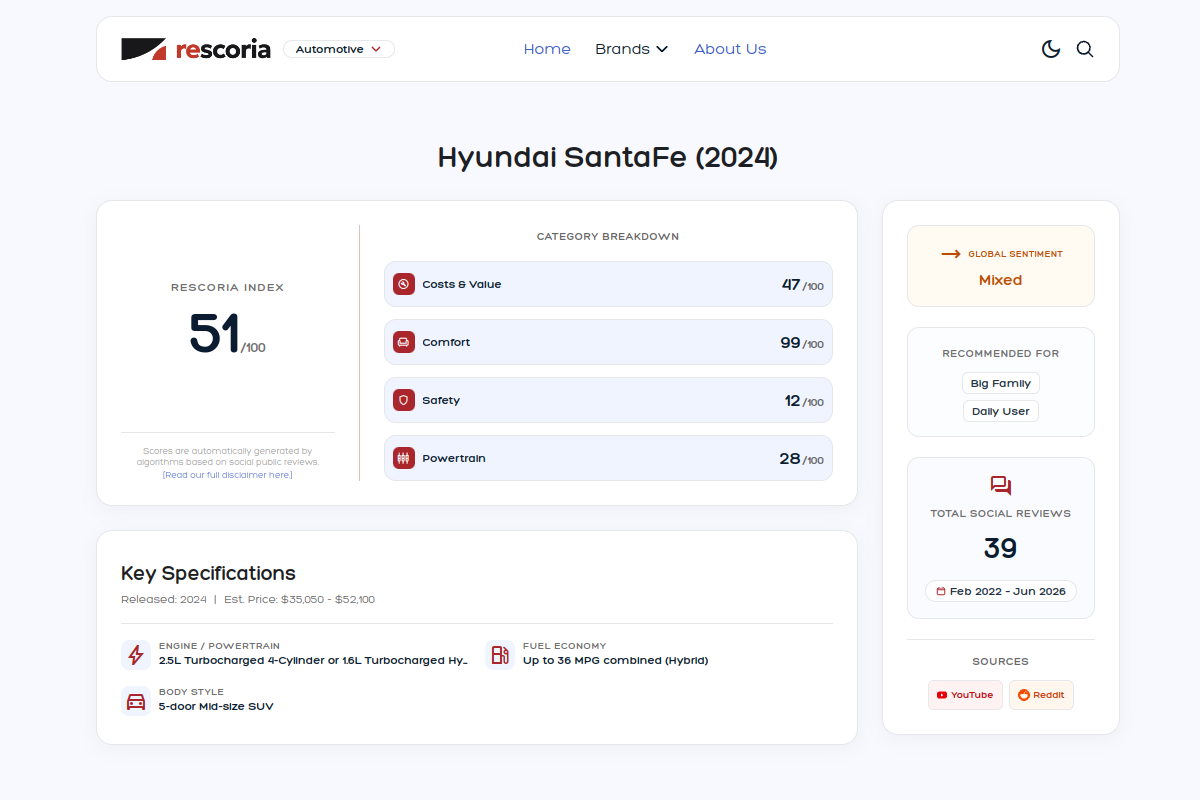The image size is (1200, 800).
Task: Select the Daily User tag
Action: point(1001,411)
